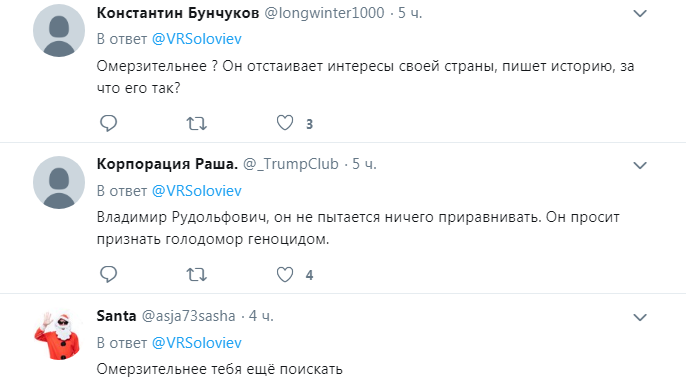The height and width of the screenshot is (385, 686).
Task: Retweet Корпорация Раша's tweet
Action: (x=196, y=275)
